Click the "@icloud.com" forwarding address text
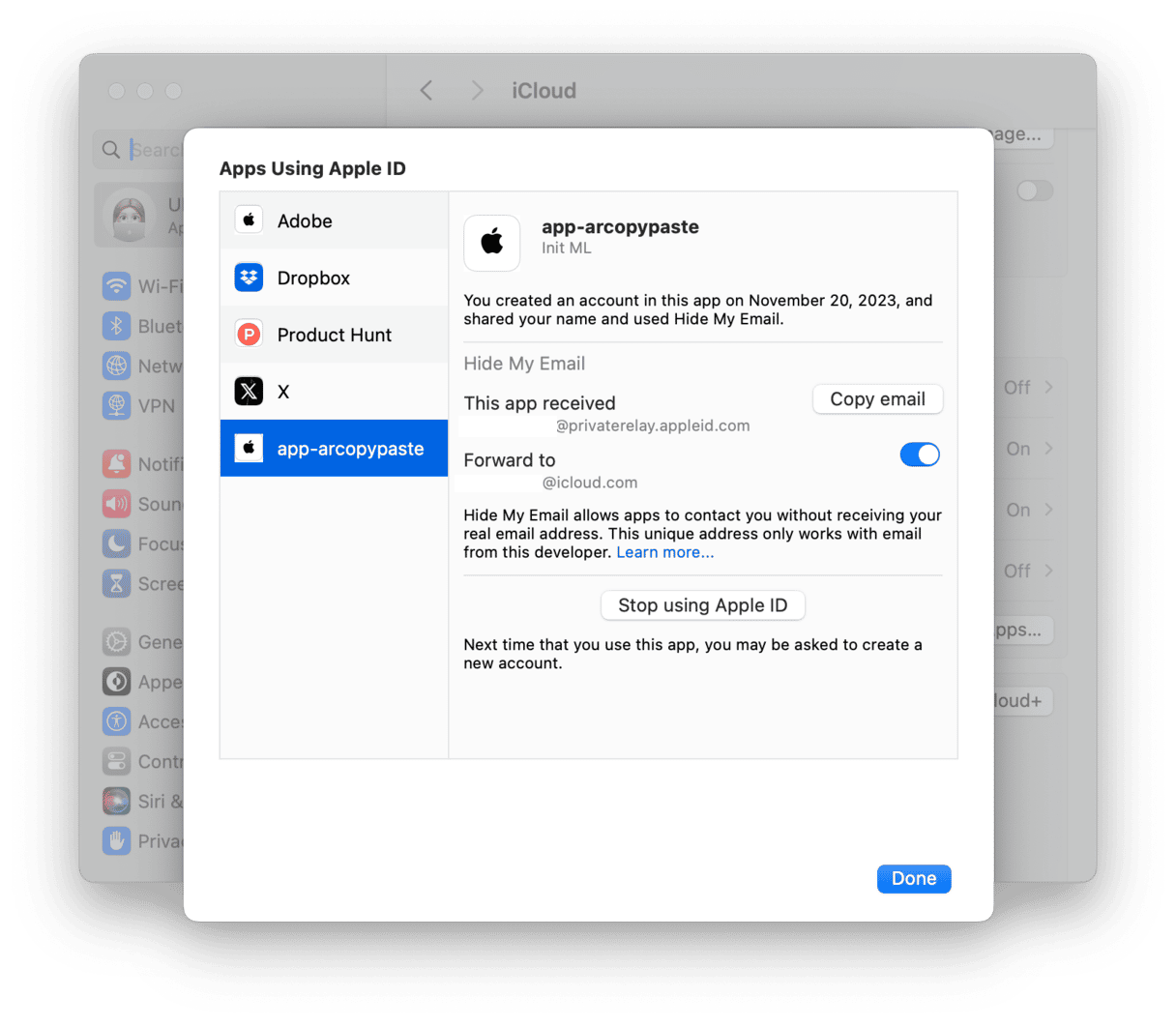This screenshot has height=1027, width=1176. [x=590, y=483]
